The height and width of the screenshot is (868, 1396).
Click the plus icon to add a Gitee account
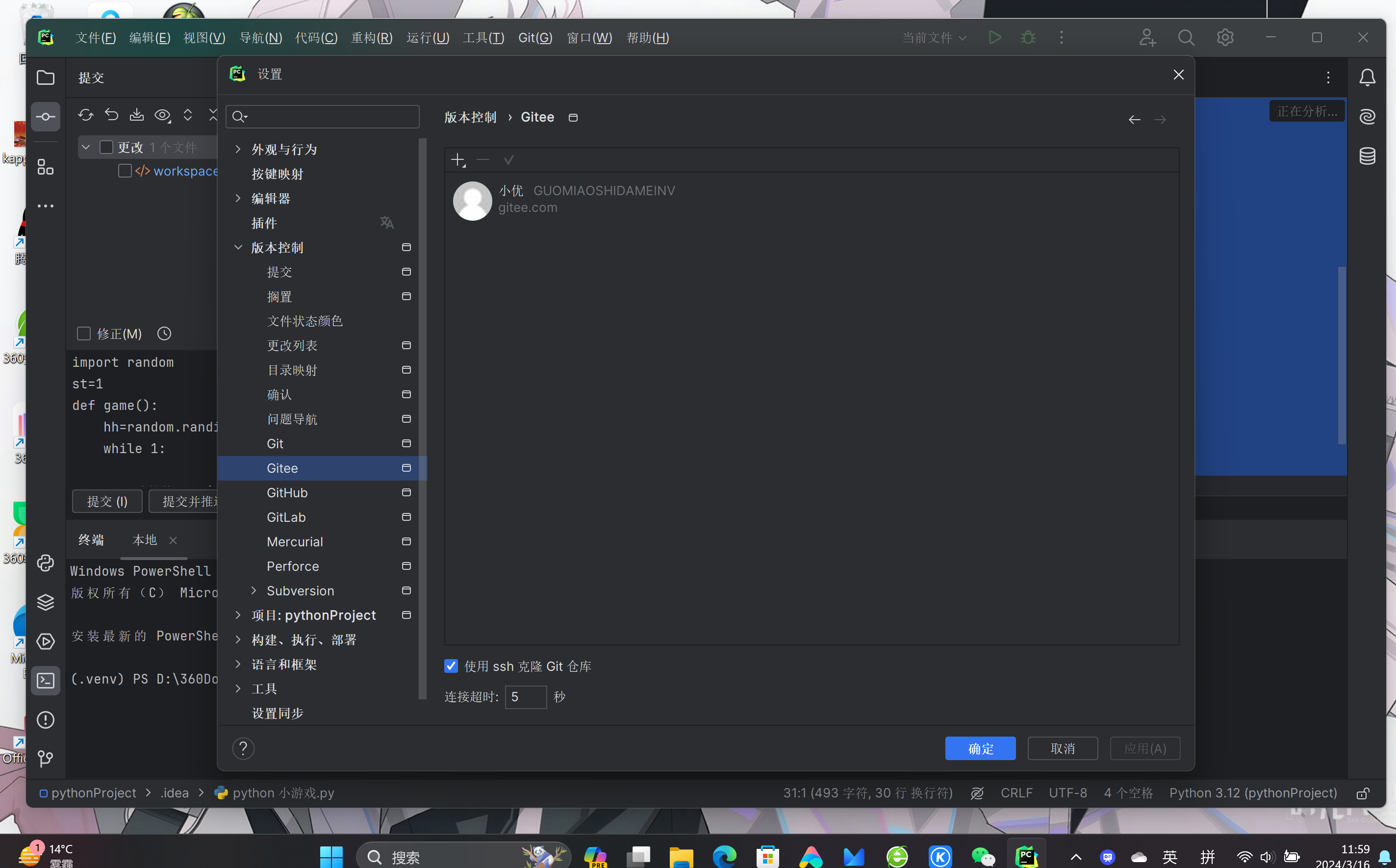coord(457,159)
